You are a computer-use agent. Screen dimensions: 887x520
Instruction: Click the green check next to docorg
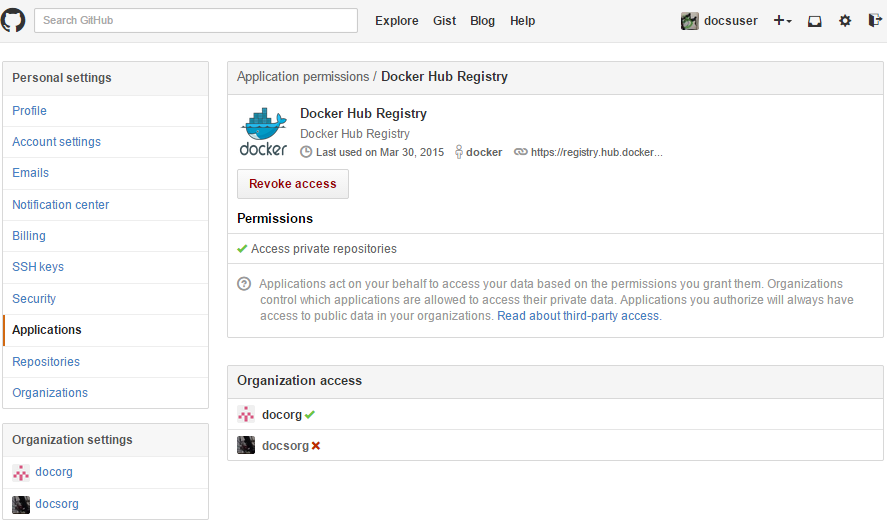point(310,414)
